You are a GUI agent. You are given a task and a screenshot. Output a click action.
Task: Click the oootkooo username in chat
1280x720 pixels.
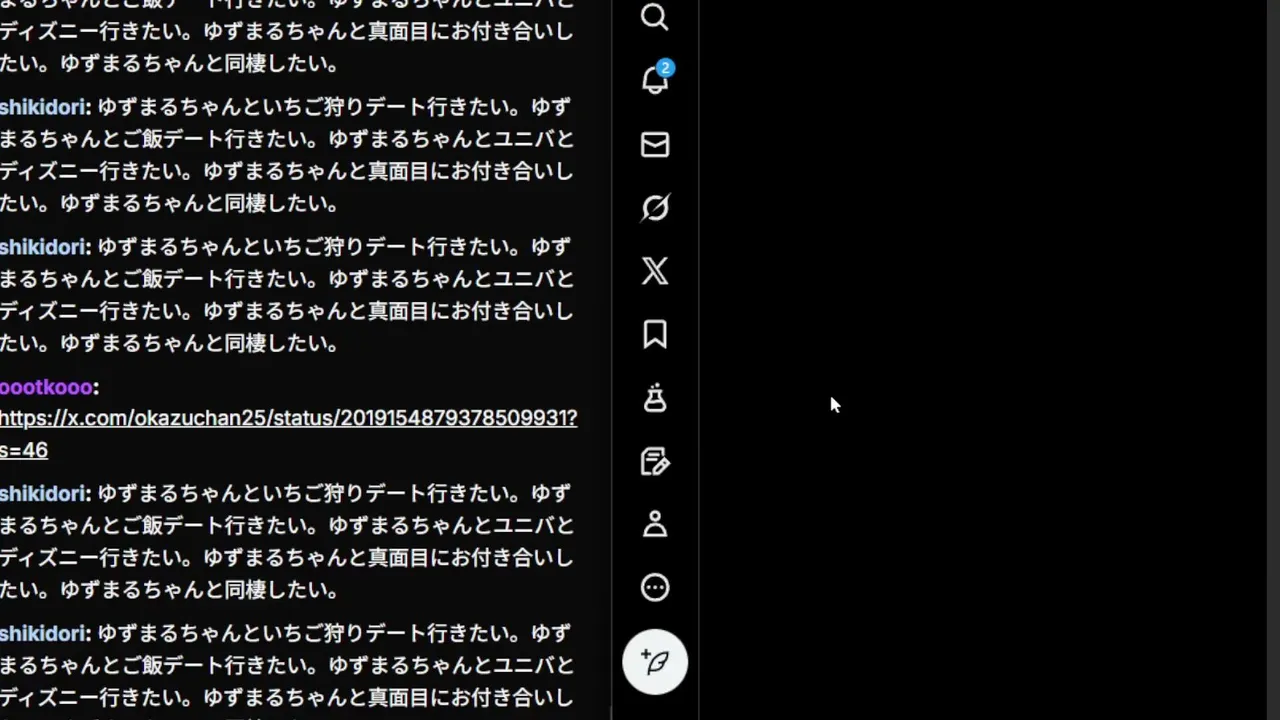coord(45,387)
